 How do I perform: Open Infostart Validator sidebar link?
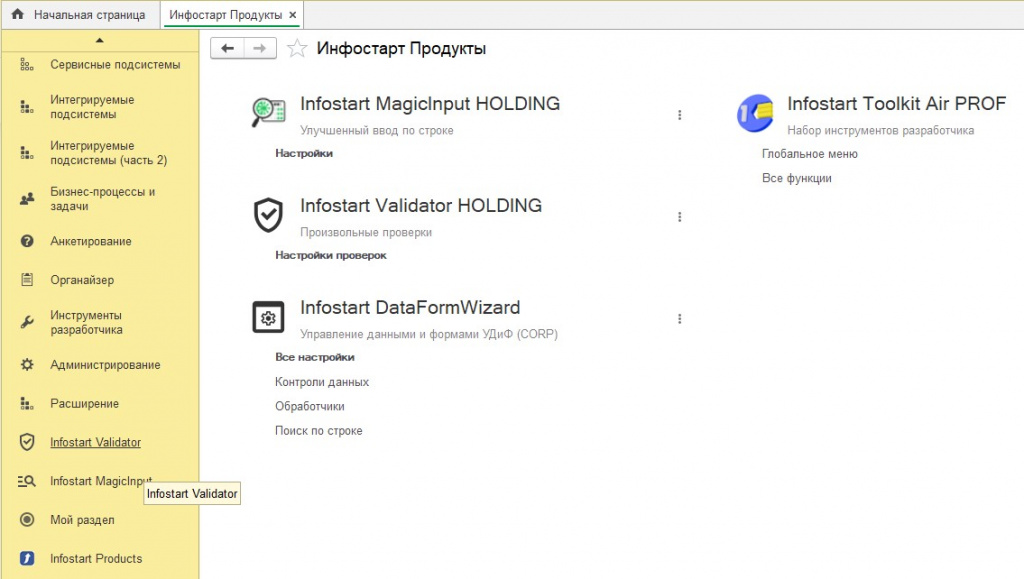95,442
